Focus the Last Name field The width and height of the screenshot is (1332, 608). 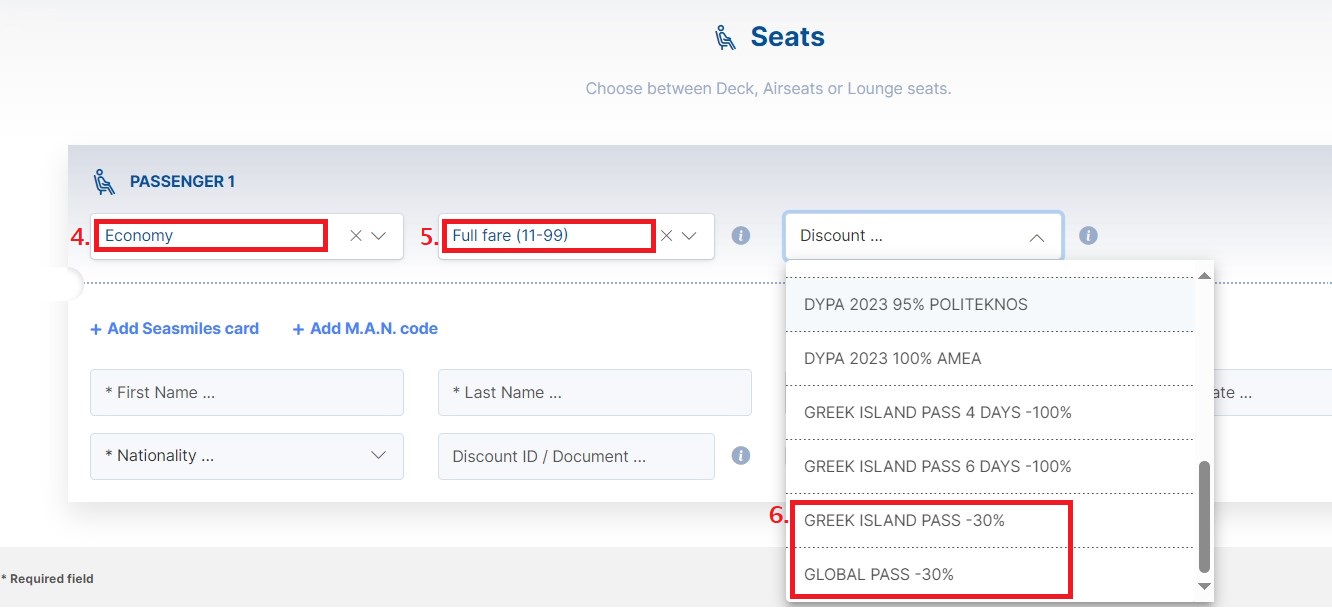pos(595,393)
